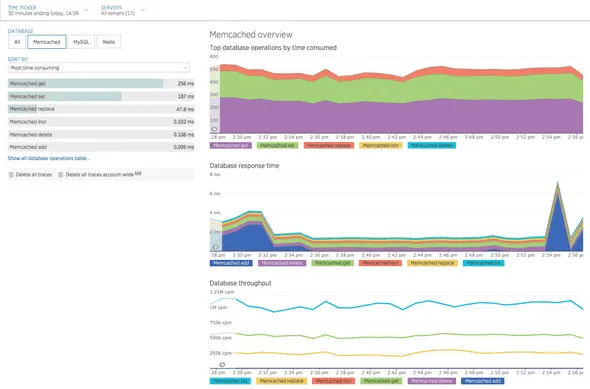Open the Memcached get operation row
This screenshot has height=389, width=590.
101,84
